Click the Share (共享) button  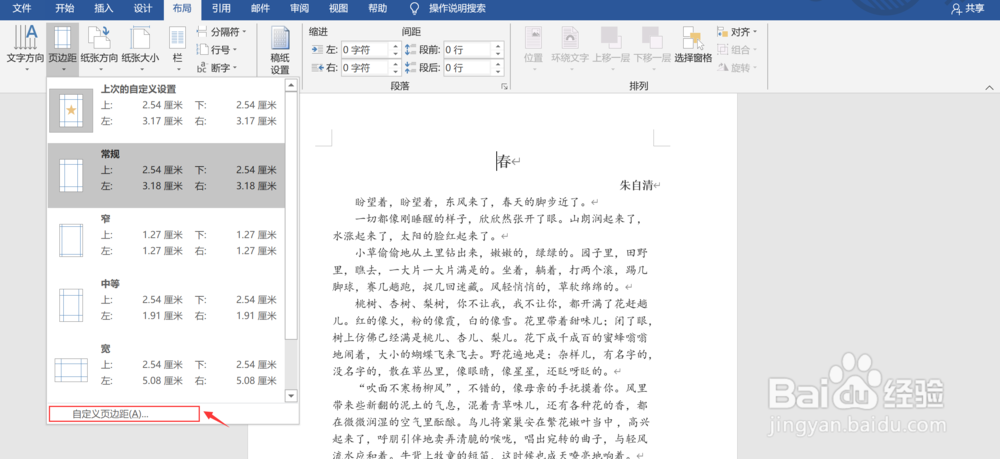(967, 8)
